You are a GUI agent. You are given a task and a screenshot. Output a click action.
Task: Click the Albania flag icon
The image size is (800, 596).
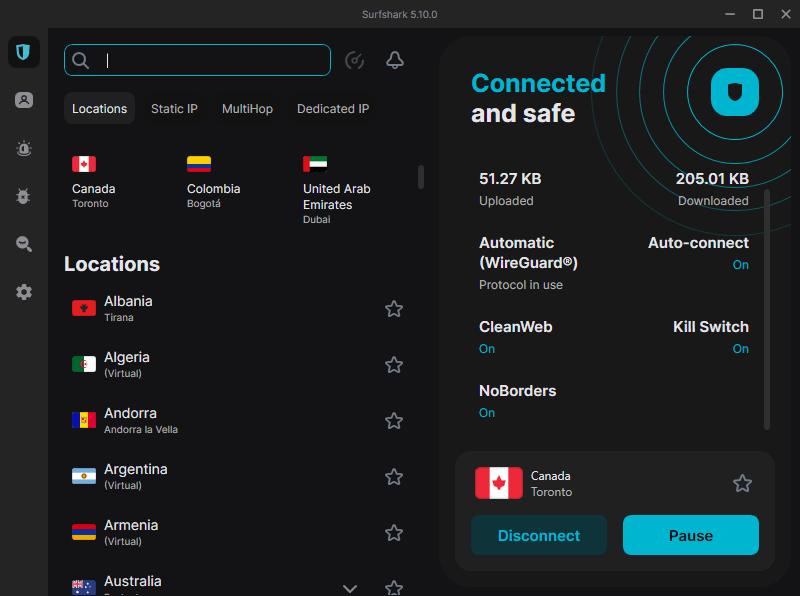[x=84, y=308]
